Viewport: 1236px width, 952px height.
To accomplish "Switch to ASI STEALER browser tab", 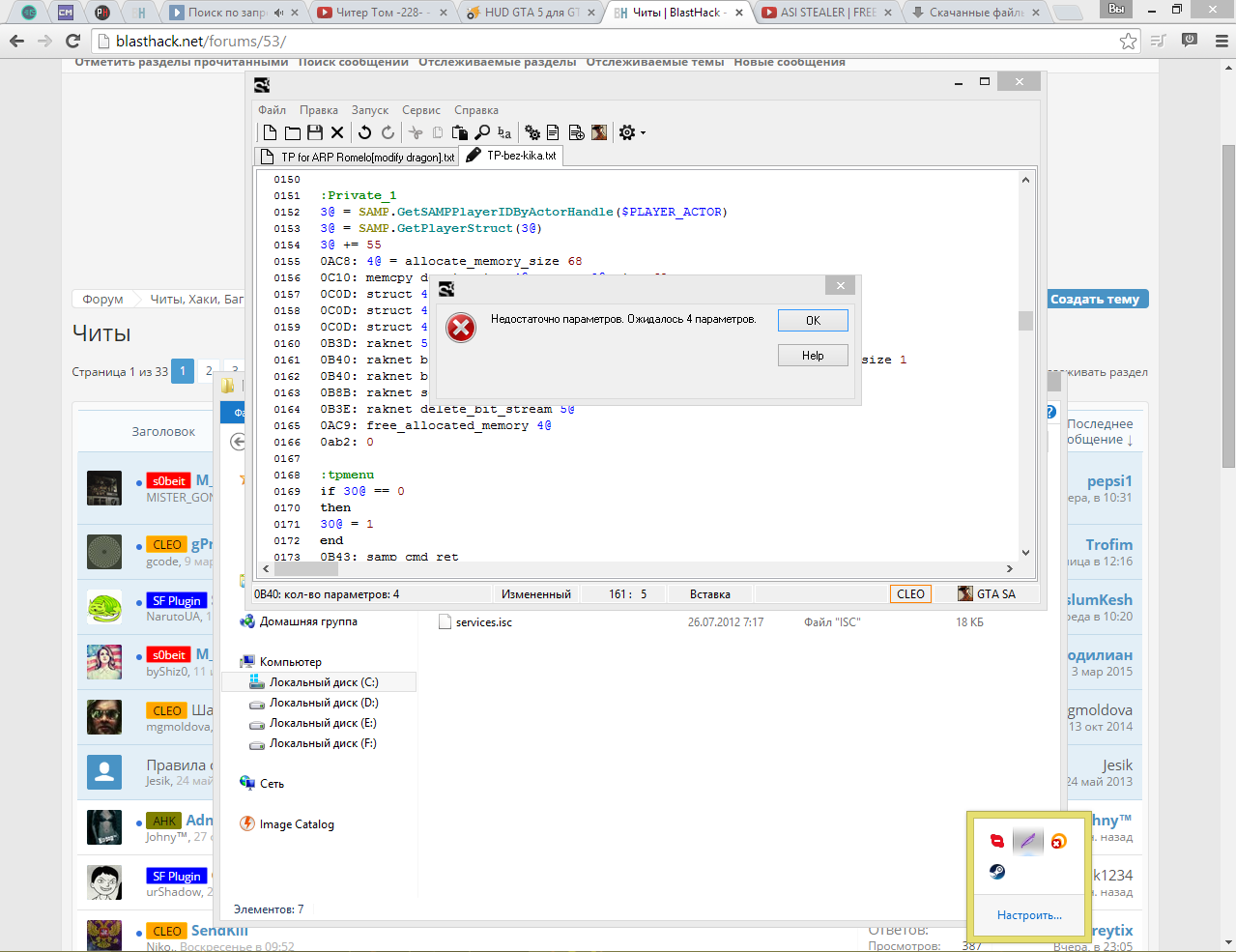I will coord(826,13).
